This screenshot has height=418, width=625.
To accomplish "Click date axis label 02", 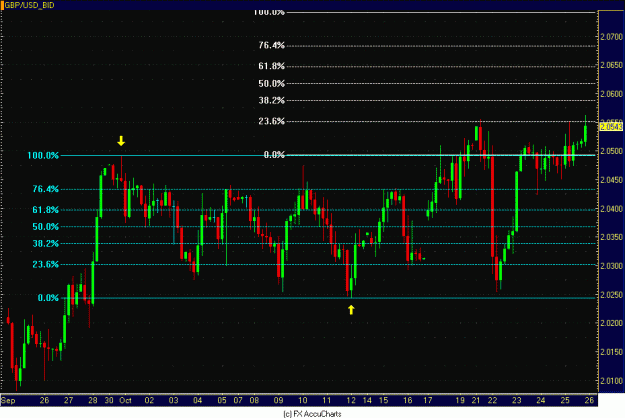I will pos(149,400).
